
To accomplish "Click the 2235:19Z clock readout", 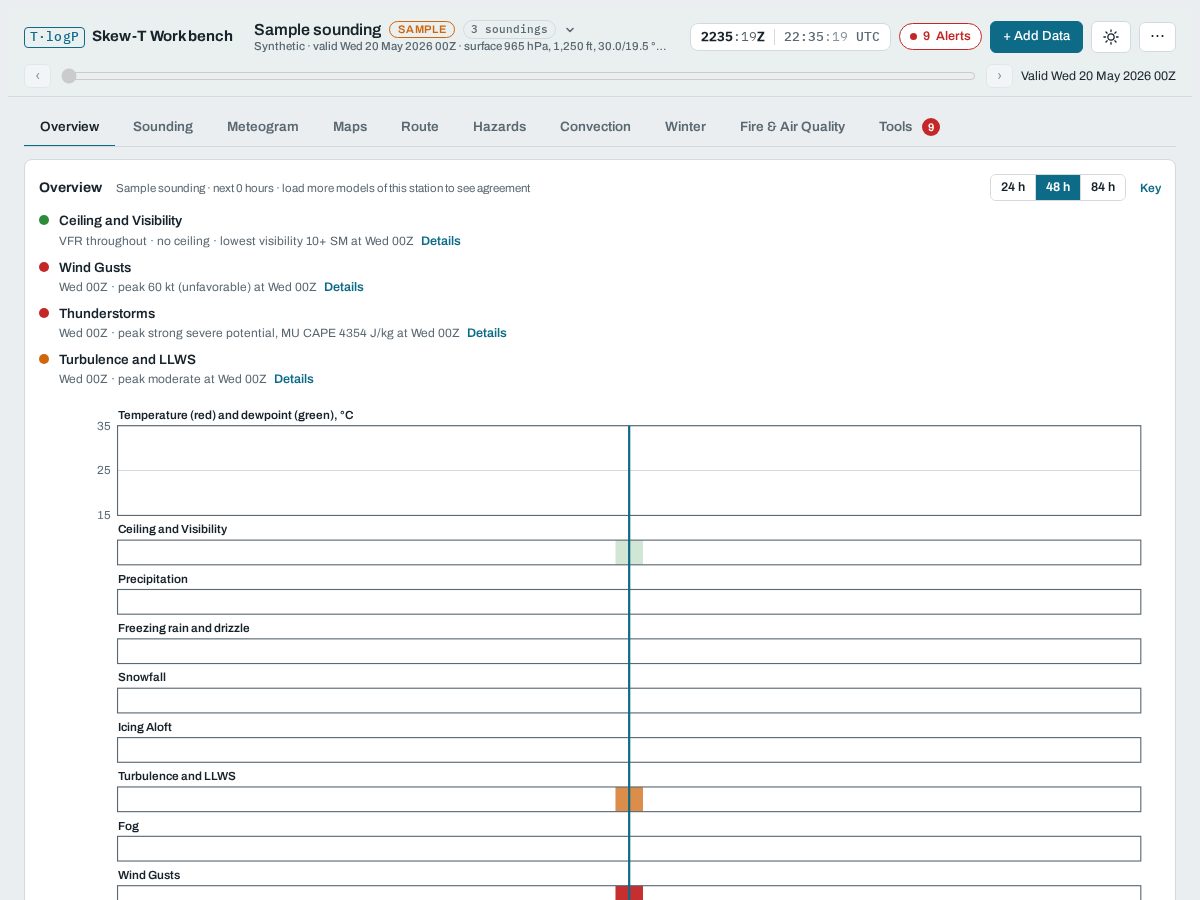I will [732, 37].
